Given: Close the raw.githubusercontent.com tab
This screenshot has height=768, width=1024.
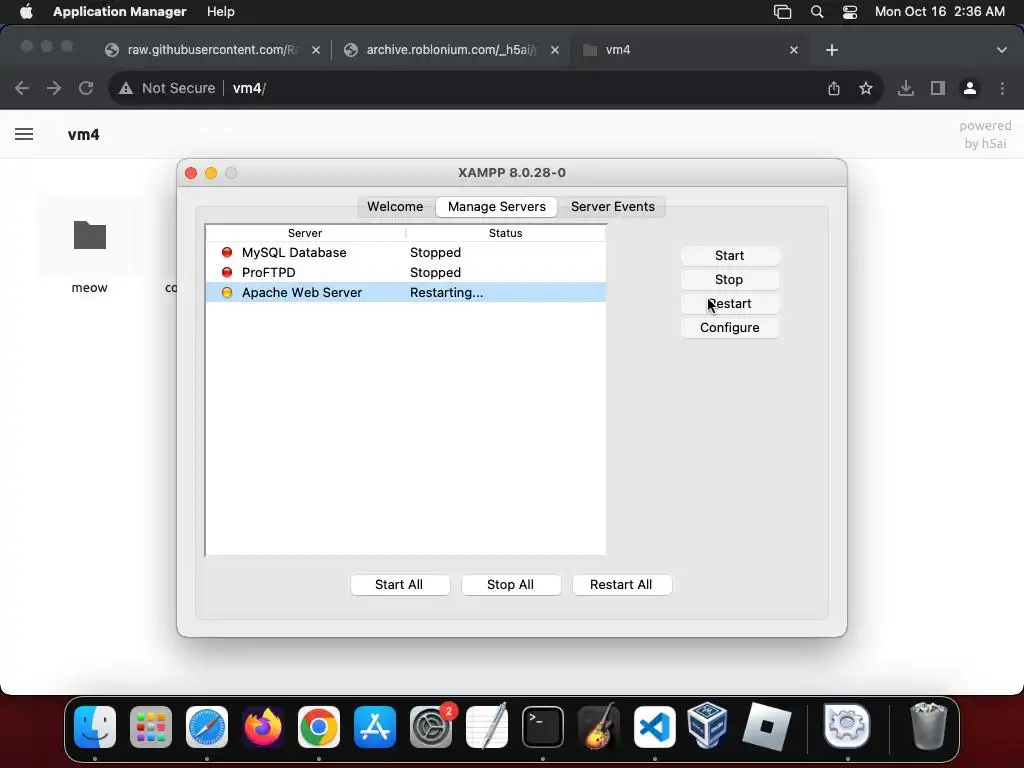Looking at the screenshot, I should coord(316,50).
